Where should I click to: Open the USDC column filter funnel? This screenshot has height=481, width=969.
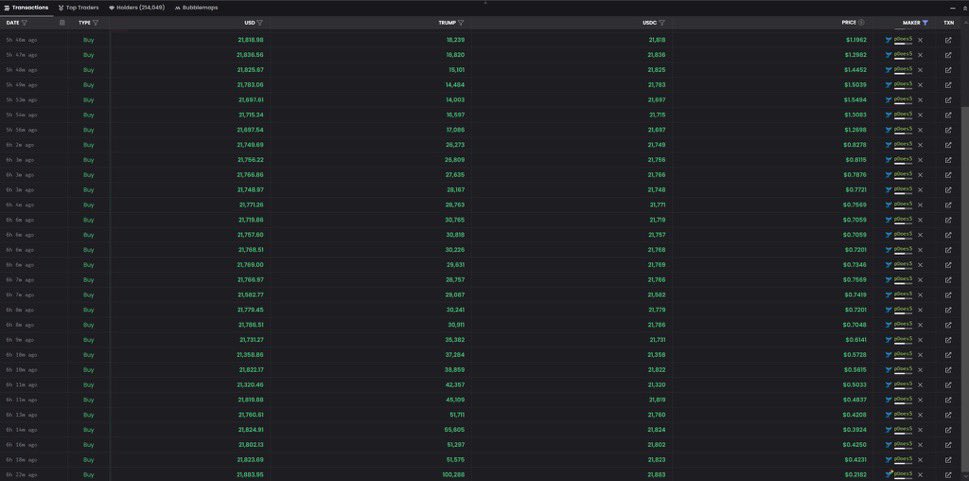tap(661, 23)
